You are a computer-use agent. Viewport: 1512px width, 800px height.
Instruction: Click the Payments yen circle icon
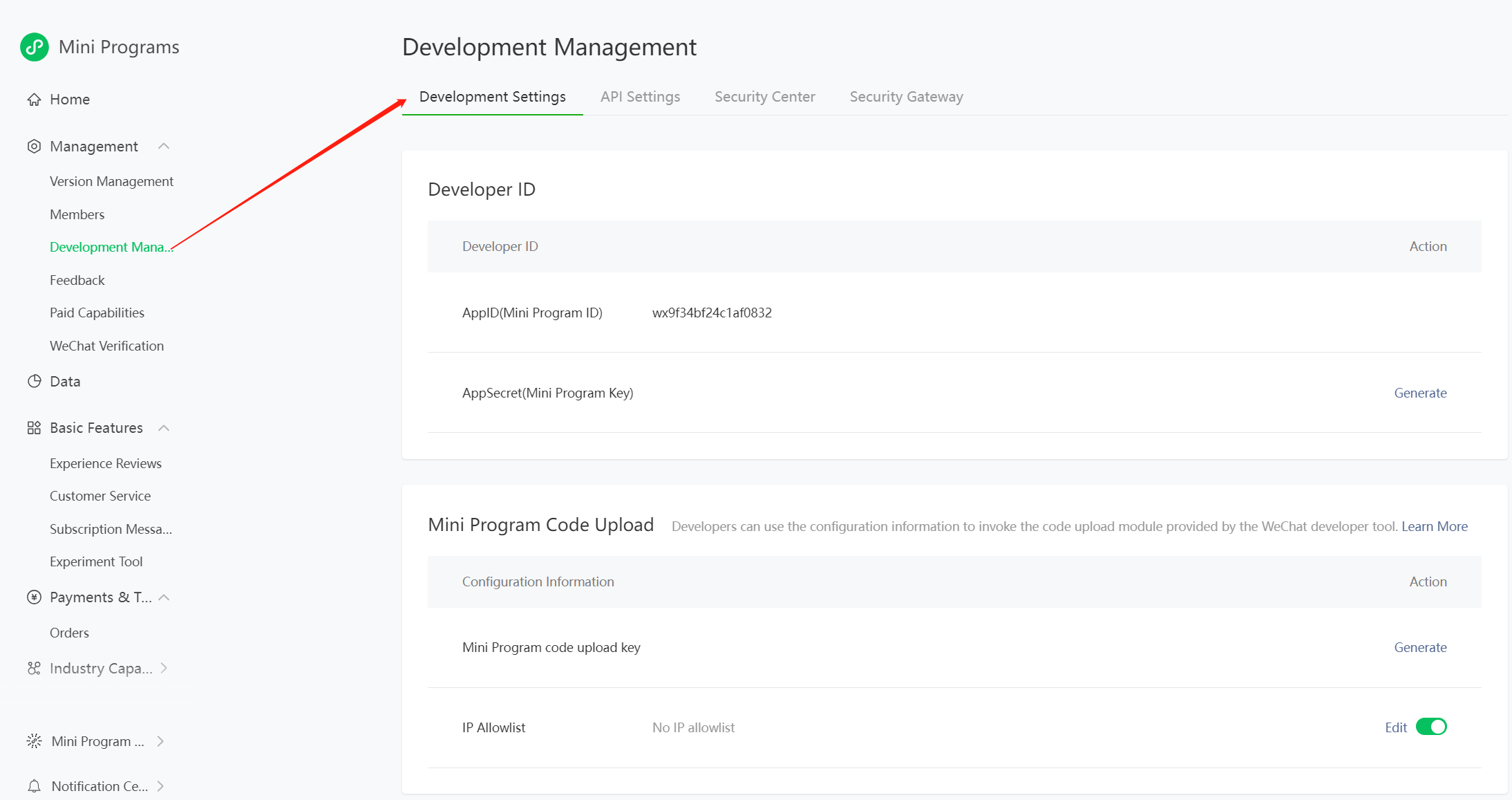pos(34,597)
